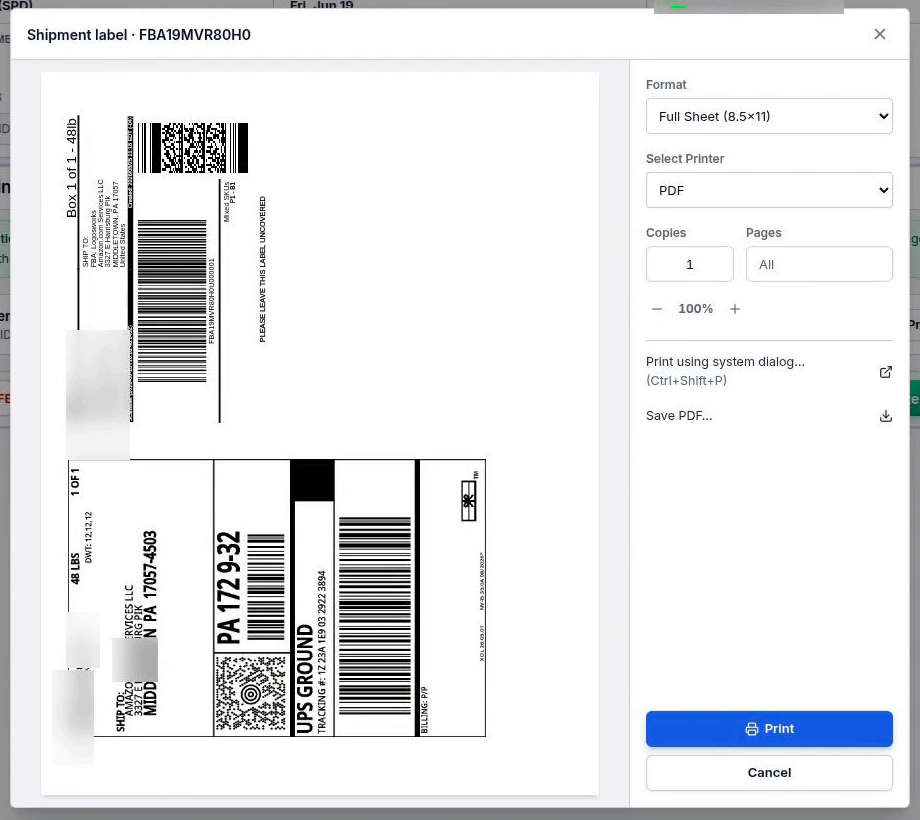This screenshot has width=920, height=820.
Task: Click the external-link icon for system dialog
Action: point(885,372)
